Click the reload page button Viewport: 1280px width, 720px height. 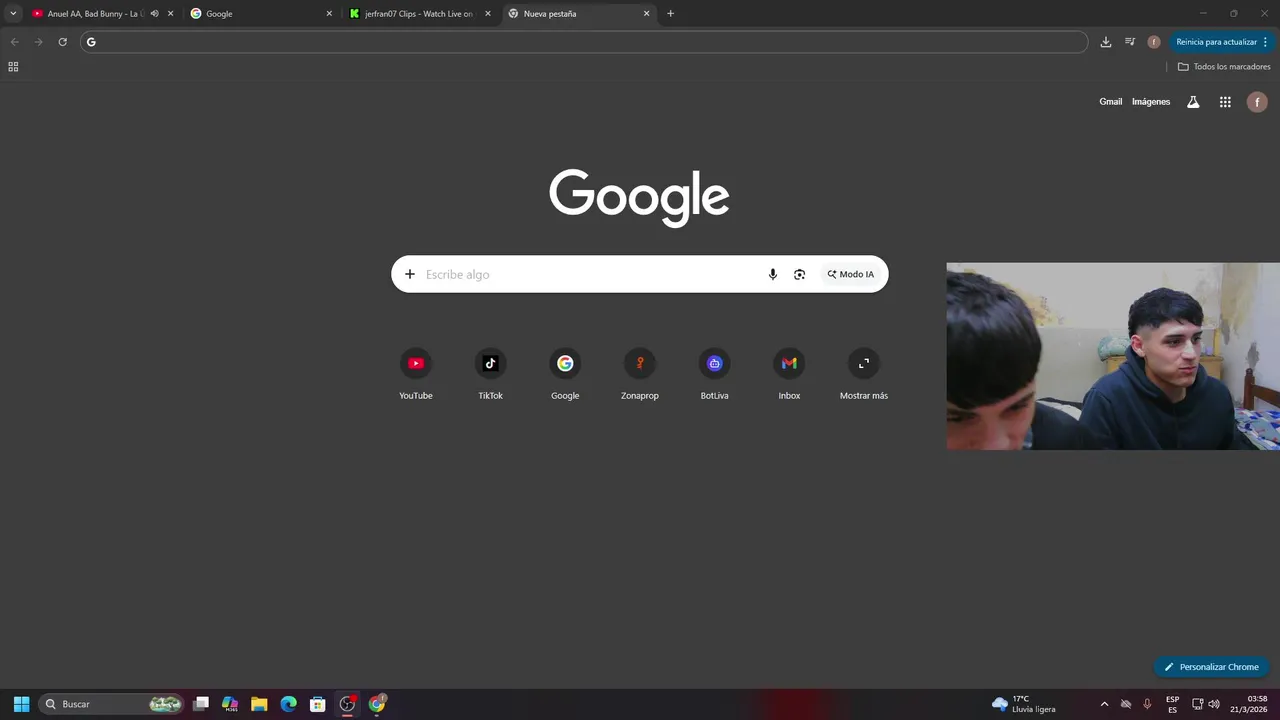pyautogui.click(x=62, y=42)
